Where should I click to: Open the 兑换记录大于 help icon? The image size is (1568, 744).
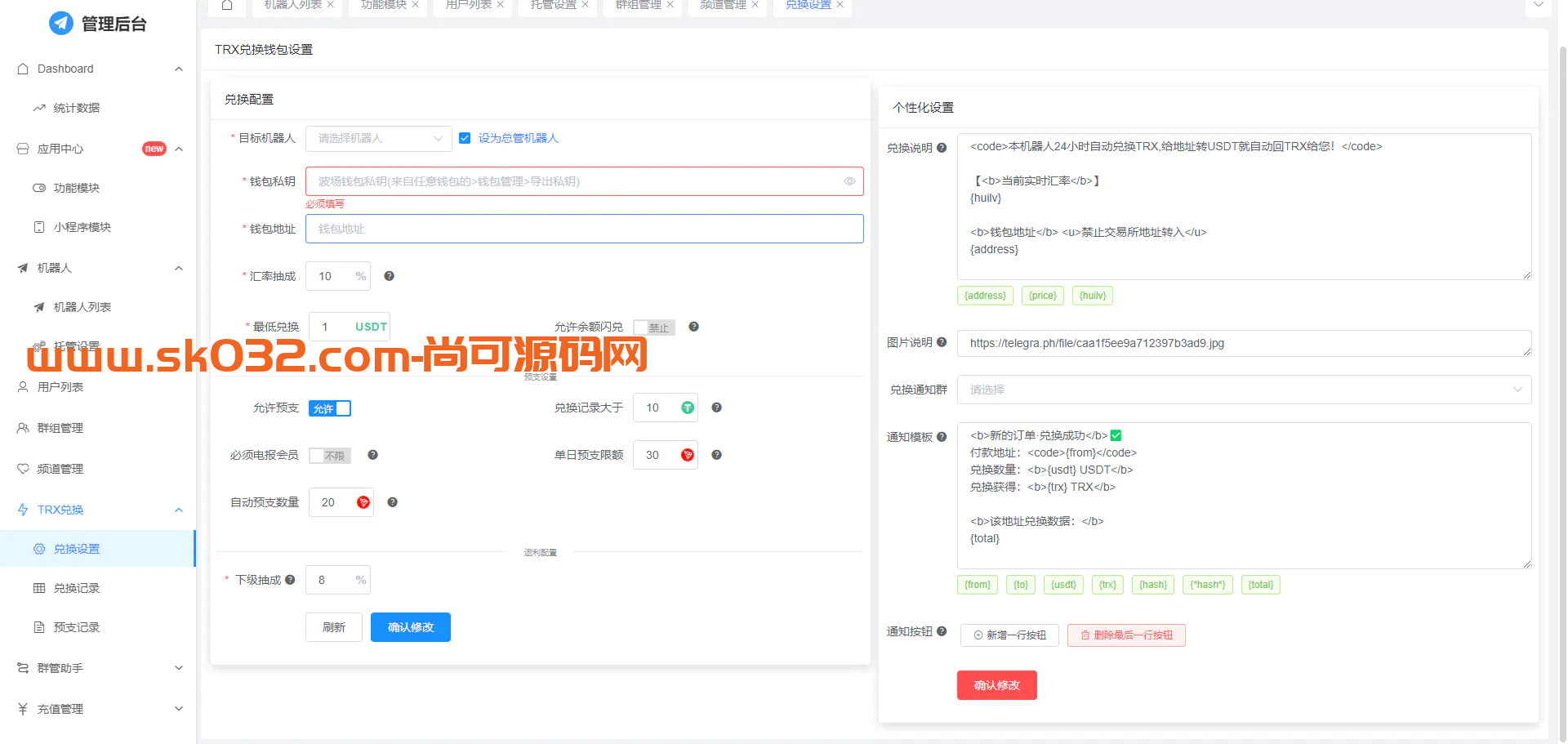(x=716, y=408)
